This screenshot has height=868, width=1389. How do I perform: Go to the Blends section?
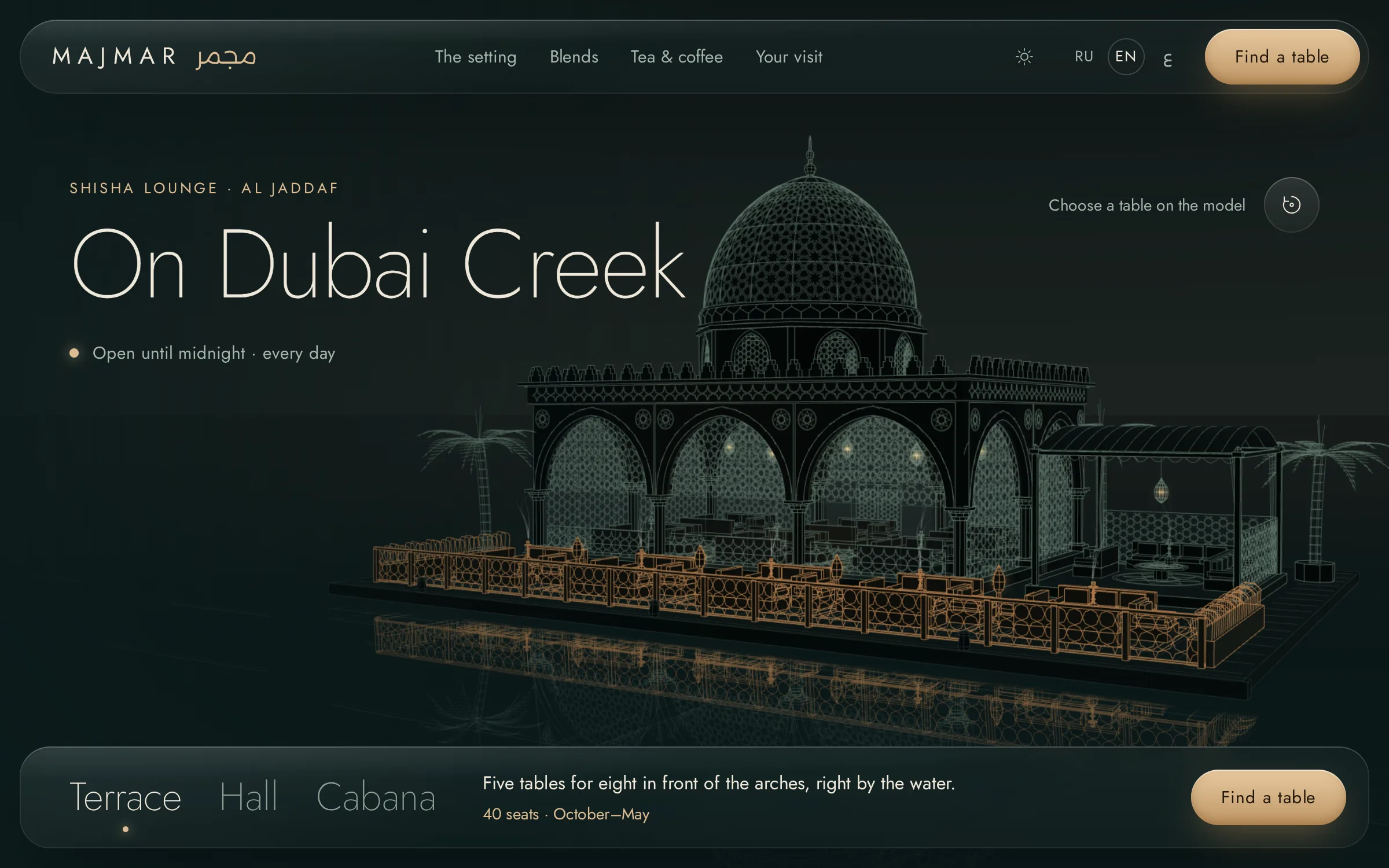point(574,57)
